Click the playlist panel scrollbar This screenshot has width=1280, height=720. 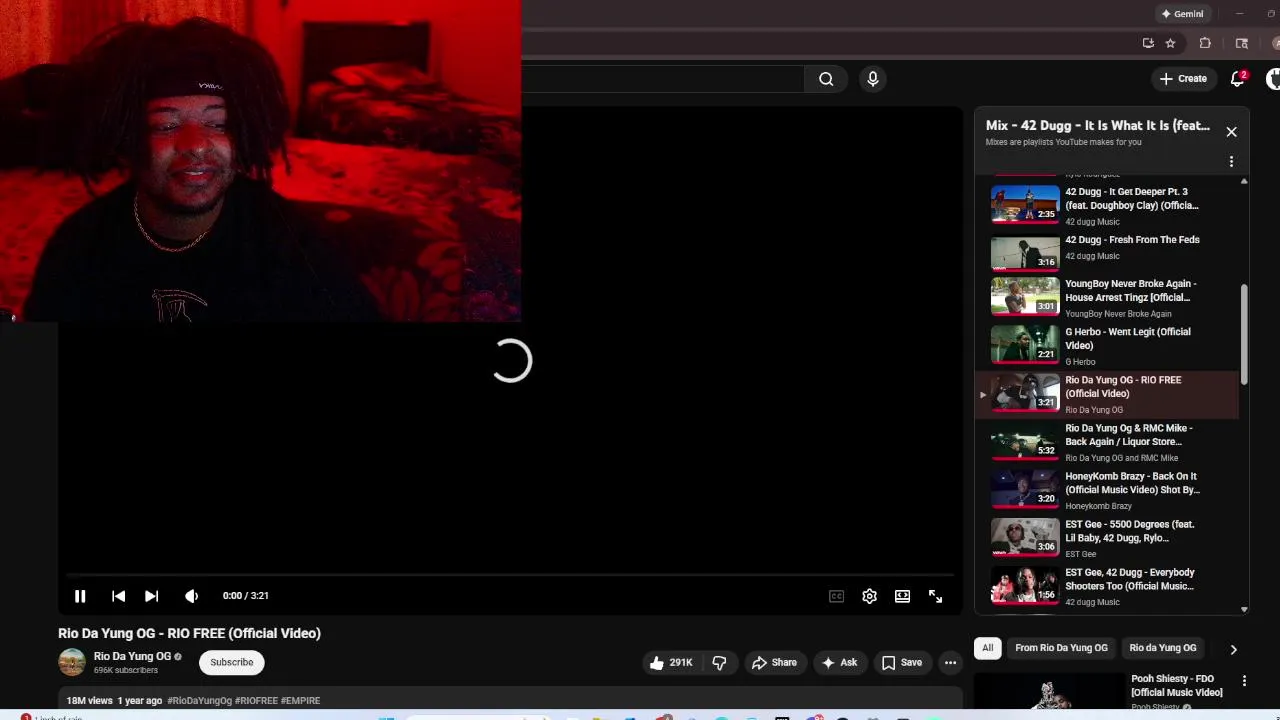pyautogui.click(x=1244, y=335)
